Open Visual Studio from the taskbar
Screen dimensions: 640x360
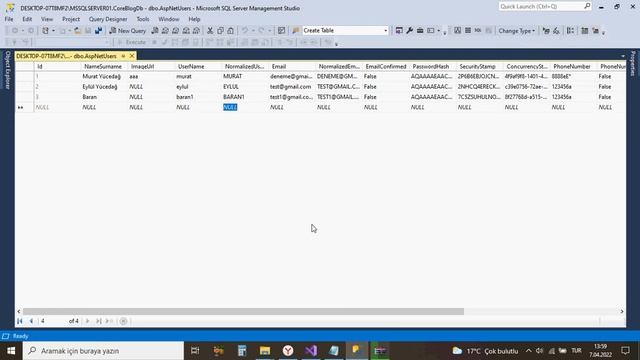311,351
